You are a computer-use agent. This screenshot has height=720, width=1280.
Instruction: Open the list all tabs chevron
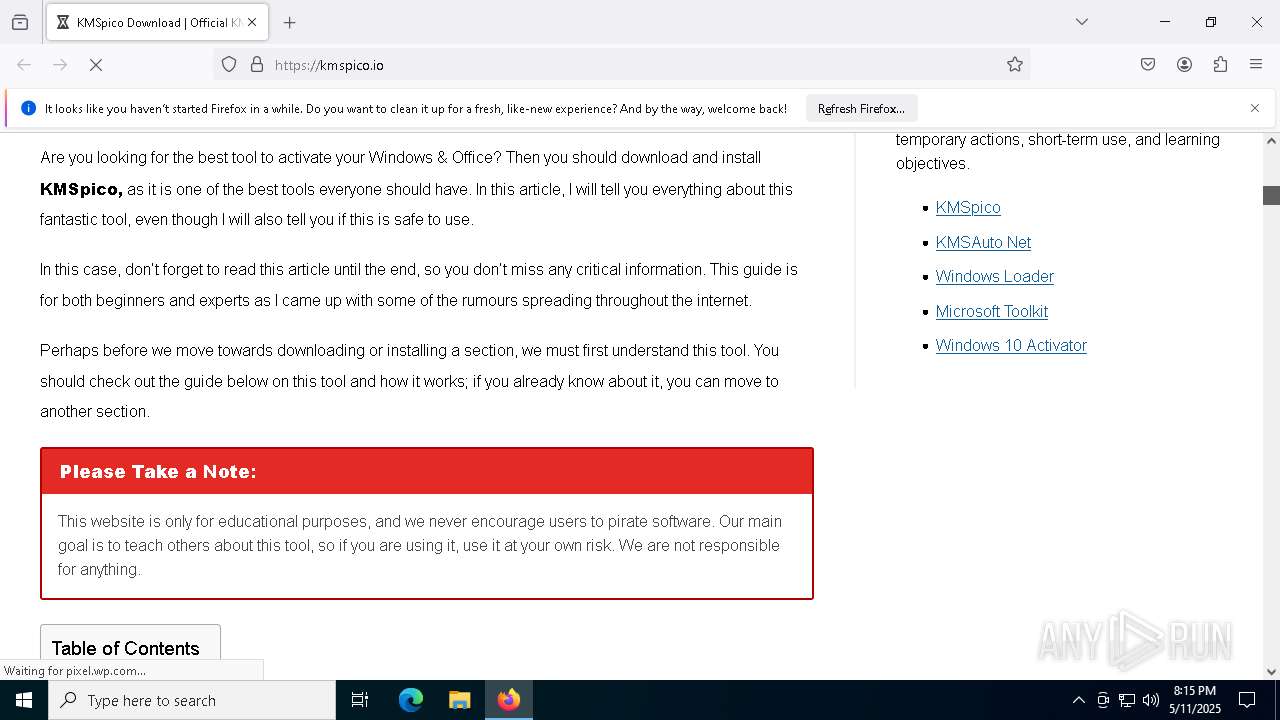point(1081,22)
